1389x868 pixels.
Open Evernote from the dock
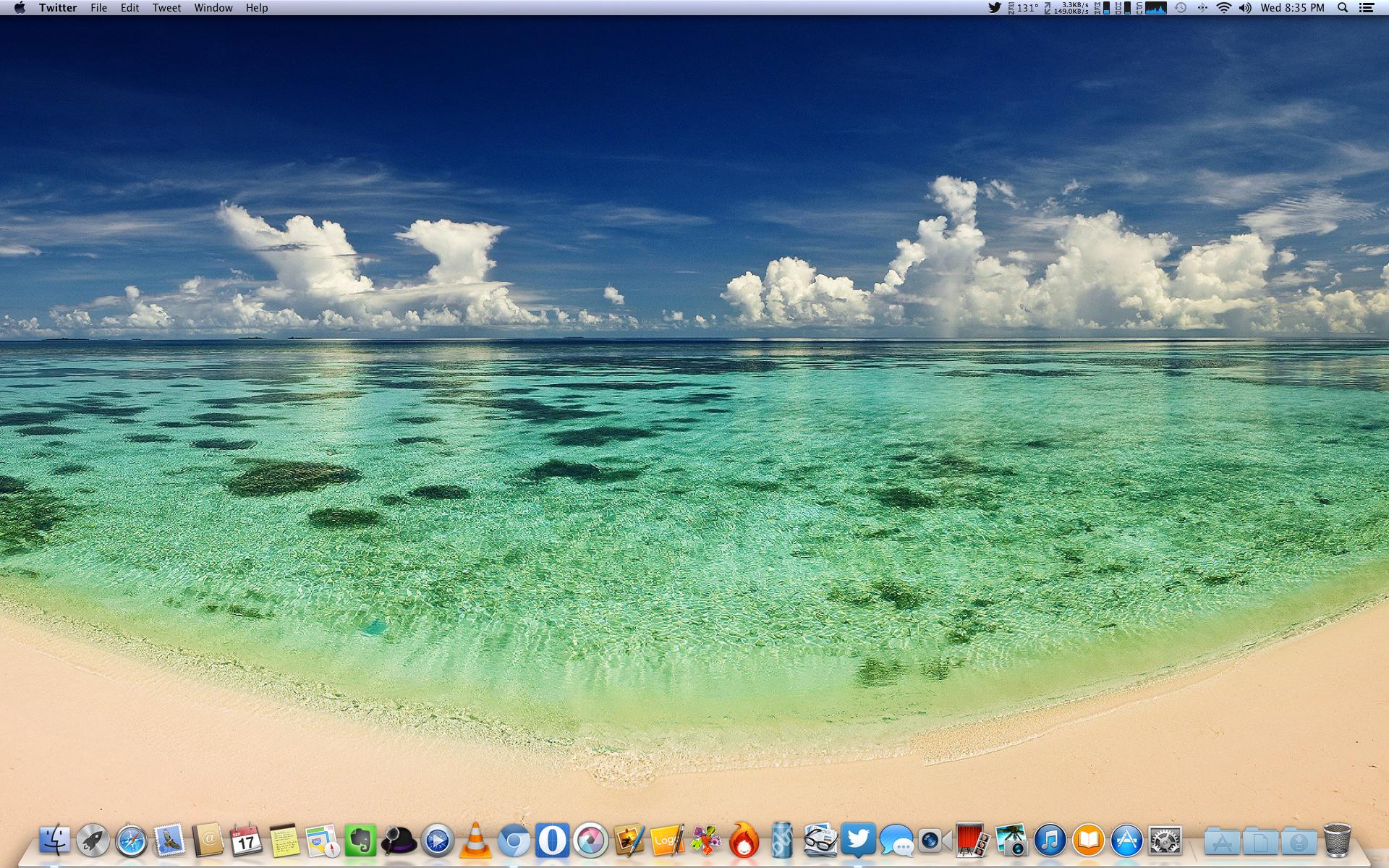pyautogui.click(x=361, y=841)
